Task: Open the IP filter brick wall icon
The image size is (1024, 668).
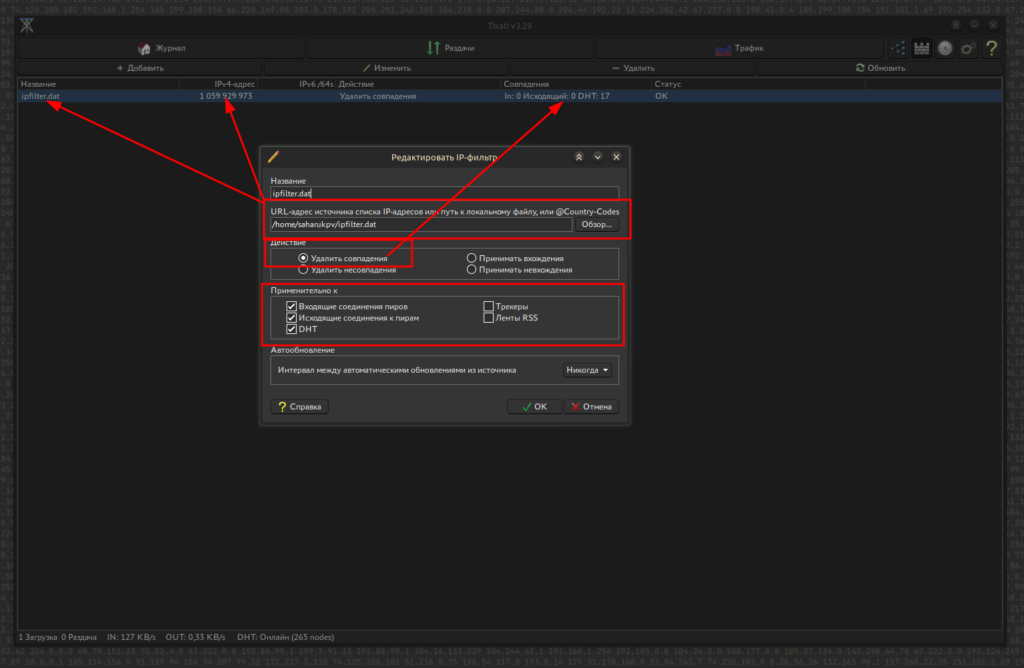Action: pos(921,48)
